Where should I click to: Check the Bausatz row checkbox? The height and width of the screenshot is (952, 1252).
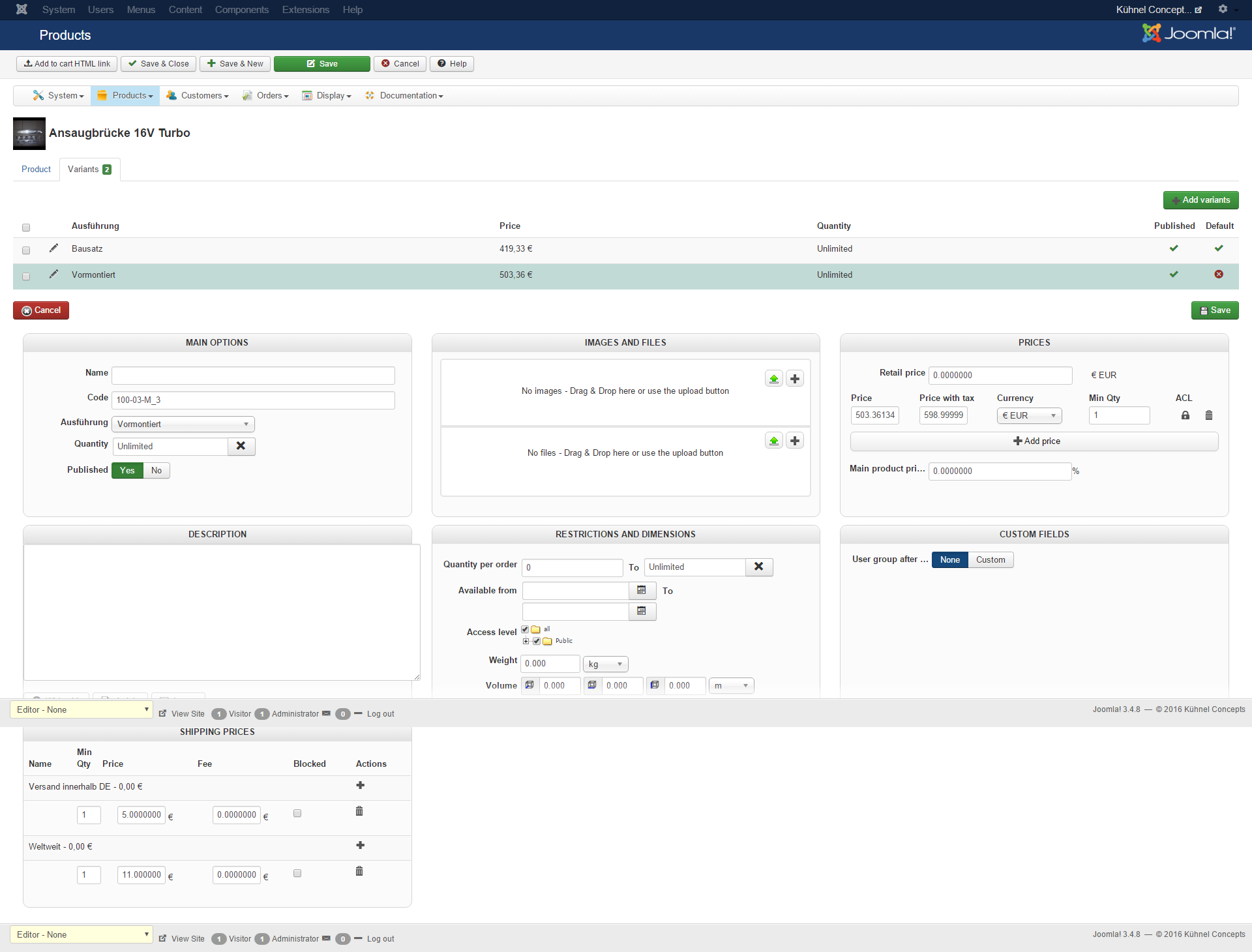tap(26, 250)
